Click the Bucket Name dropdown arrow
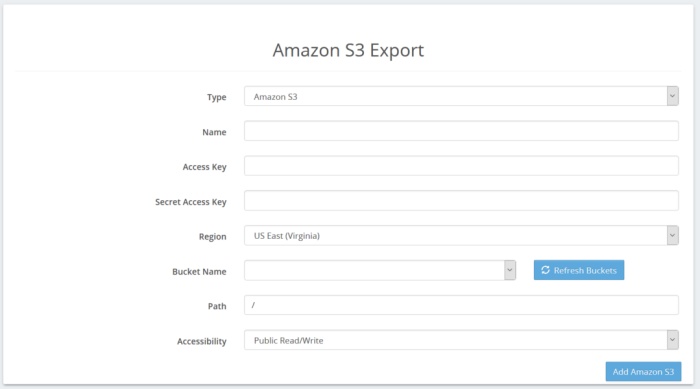This screenshot has width=700, height=389. (x=510, y=270)
